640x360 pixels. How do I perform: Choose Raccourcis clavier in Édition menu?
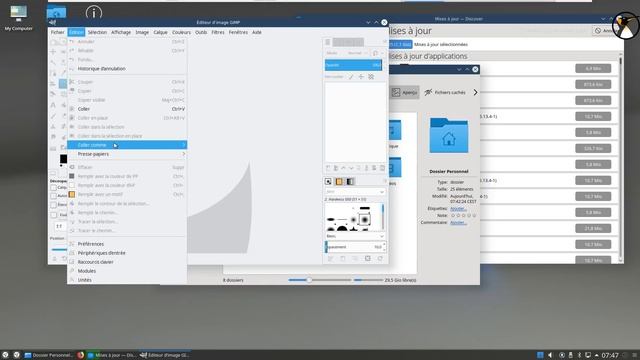tap(127, 262)
